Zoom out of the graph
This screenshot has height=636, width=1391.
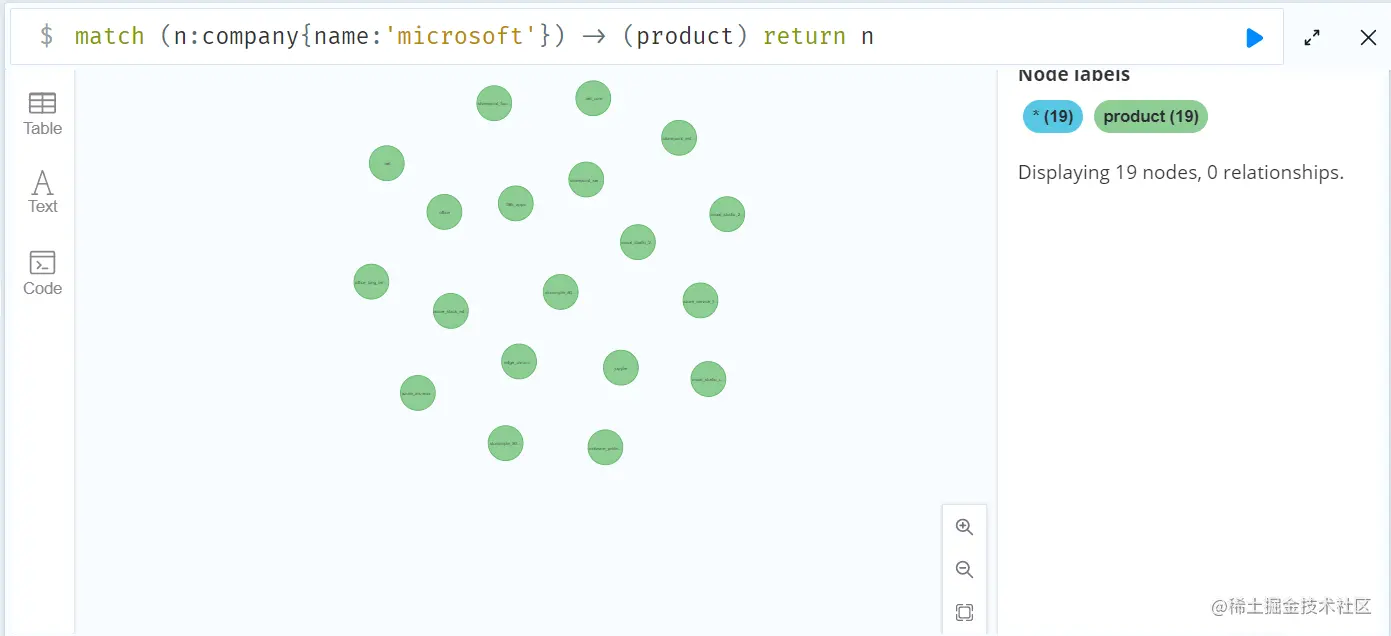click(x=964, y=570)
